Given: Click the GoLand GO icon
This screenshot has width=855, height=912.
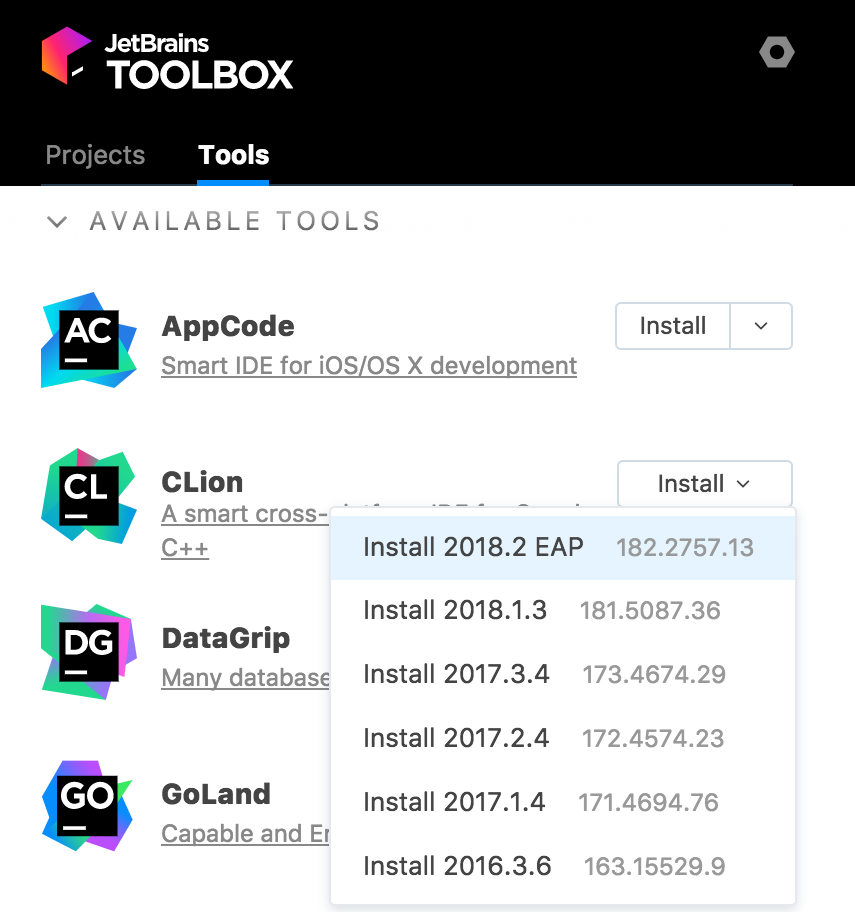Looking at the screenshot, I should click(88, 807).
